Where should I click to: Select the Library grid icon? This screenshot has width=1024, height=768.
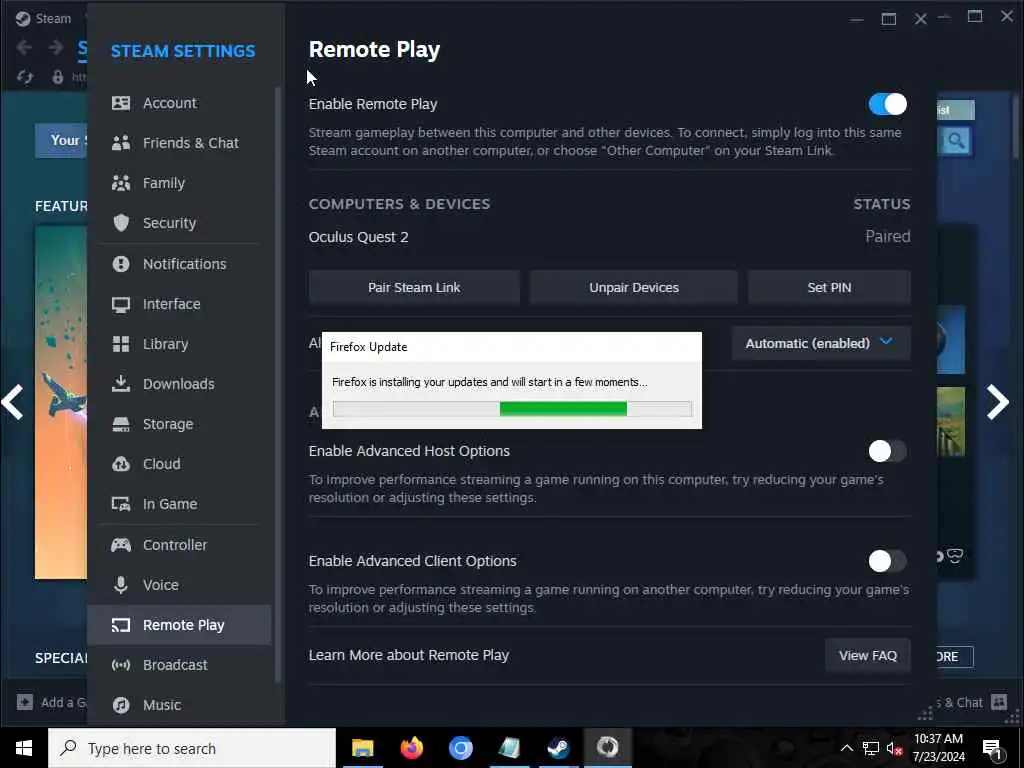point(121,344)
